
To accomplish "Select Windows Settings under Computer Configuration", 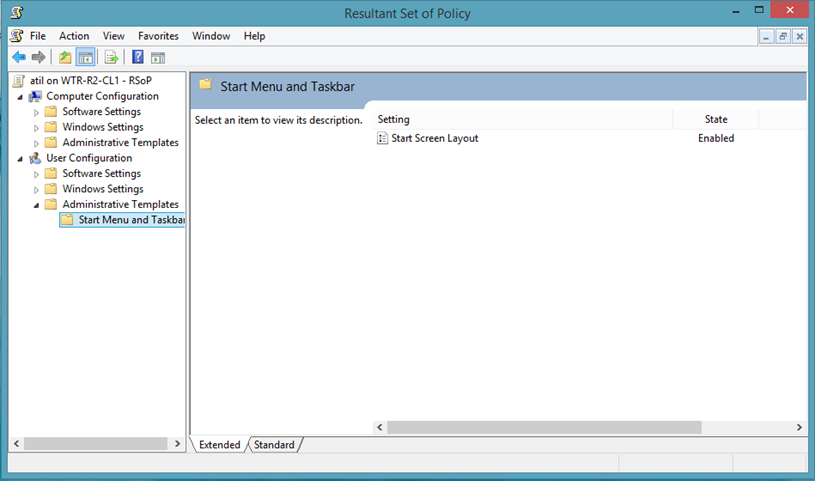I will tap(103, 127).
